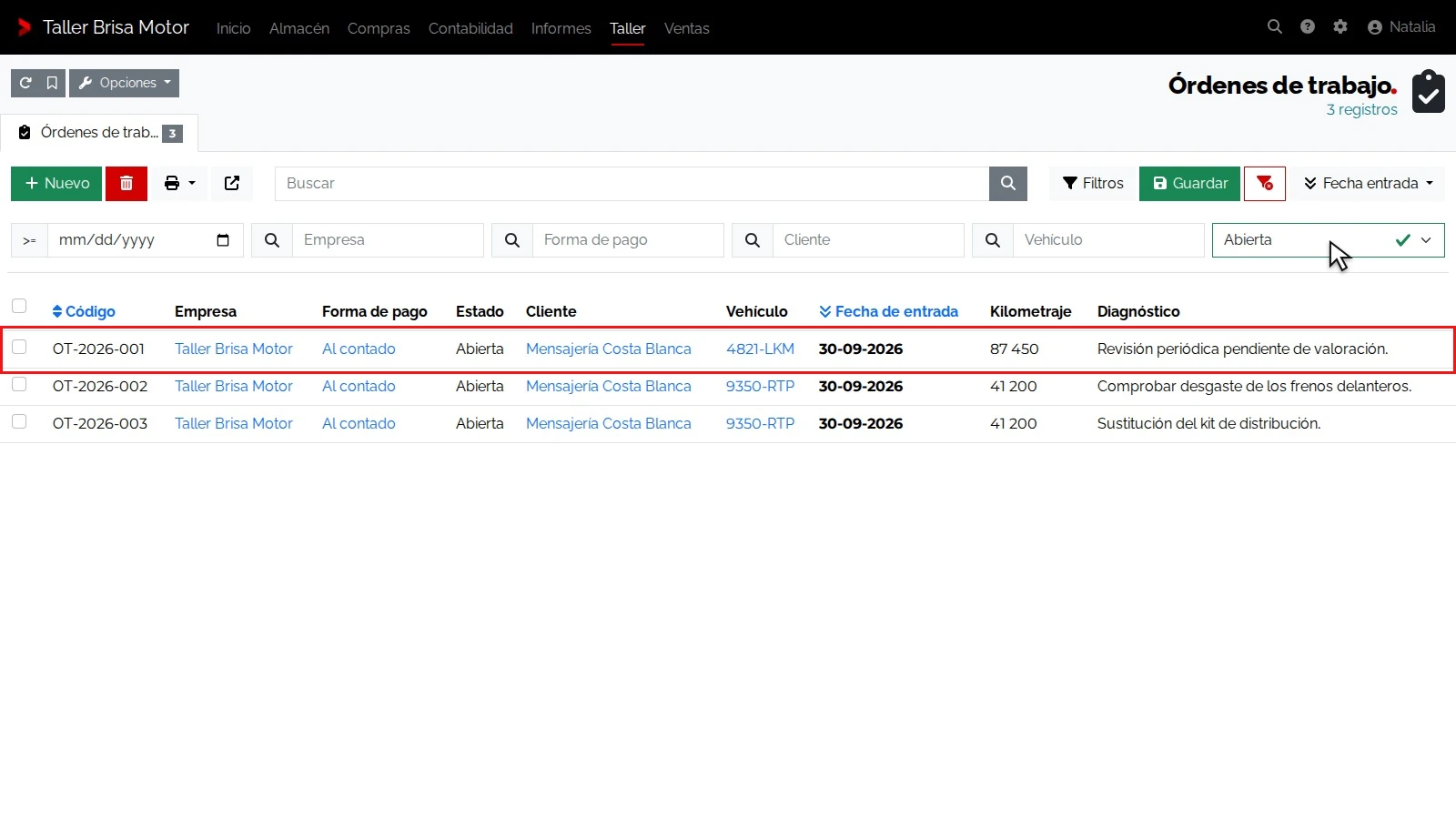
Task: Open Mensajería Costa Blanca link in OT-2026-003 row
Action: [609, 423]
